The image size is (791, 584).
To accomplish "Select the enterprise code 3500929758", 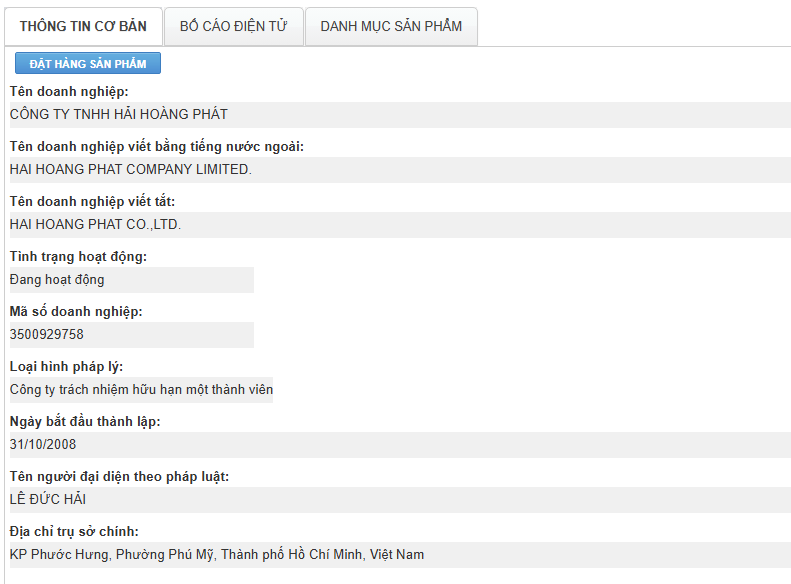I will click(47, 335).
